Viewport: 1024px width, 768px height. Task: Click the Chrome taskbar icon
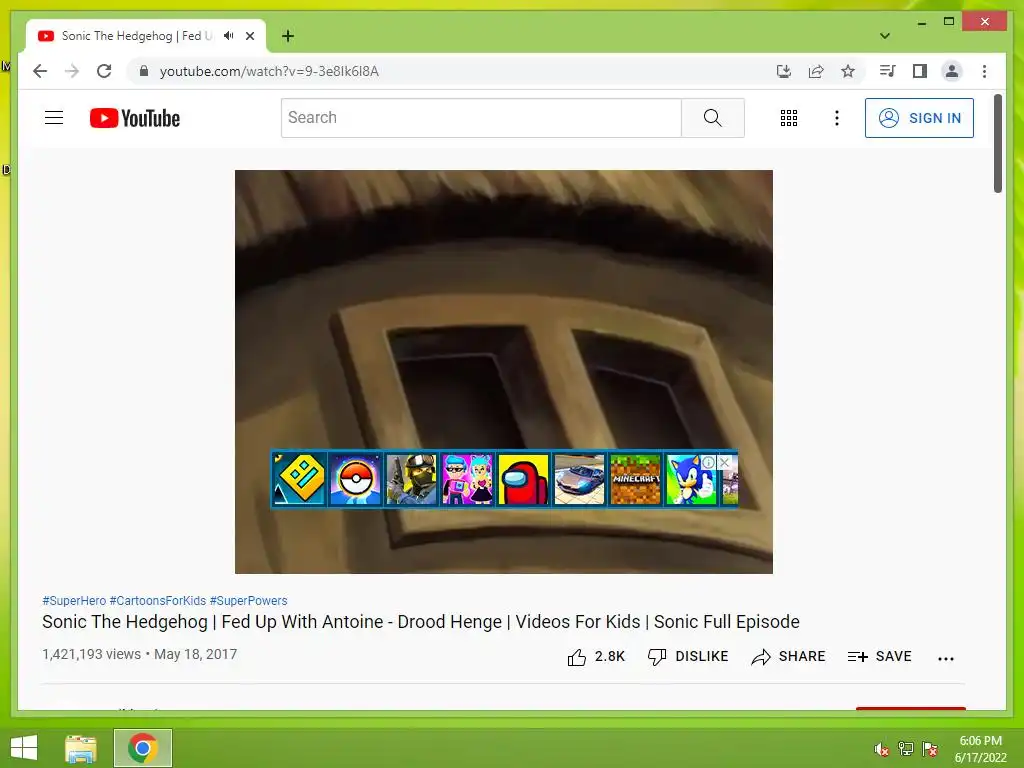[x=143, y=748]
